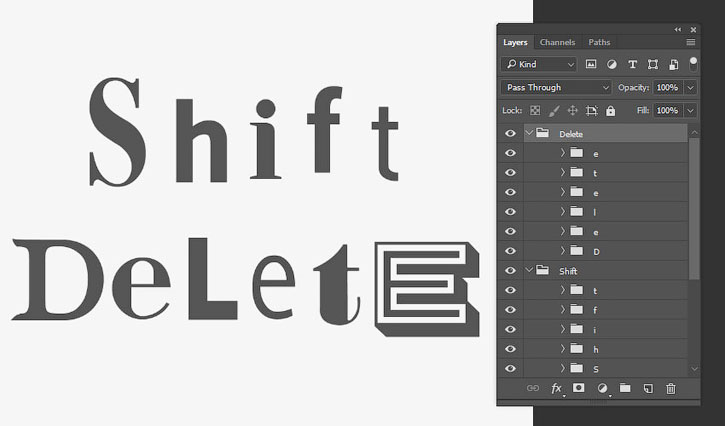
Task: Create a new layer
Action: pyautogui.click(x=648, y=389)
